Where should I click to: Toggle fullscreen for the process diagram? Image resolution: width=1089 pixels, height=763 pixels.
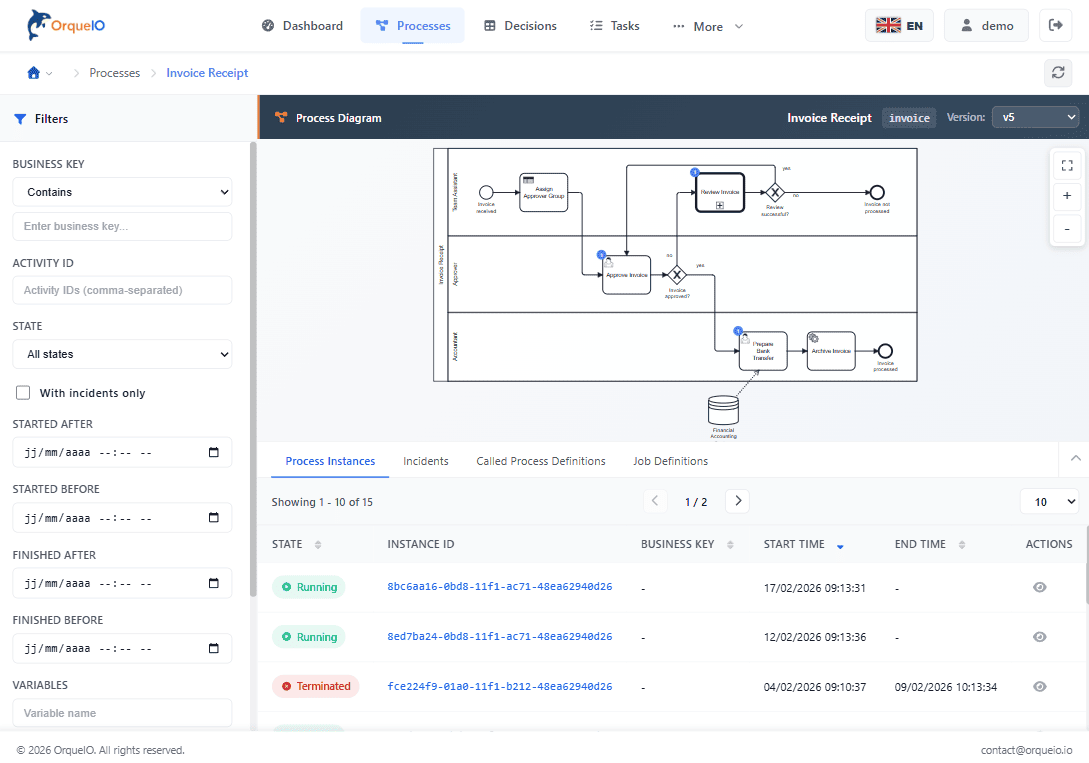click(x=1067, y=165)
